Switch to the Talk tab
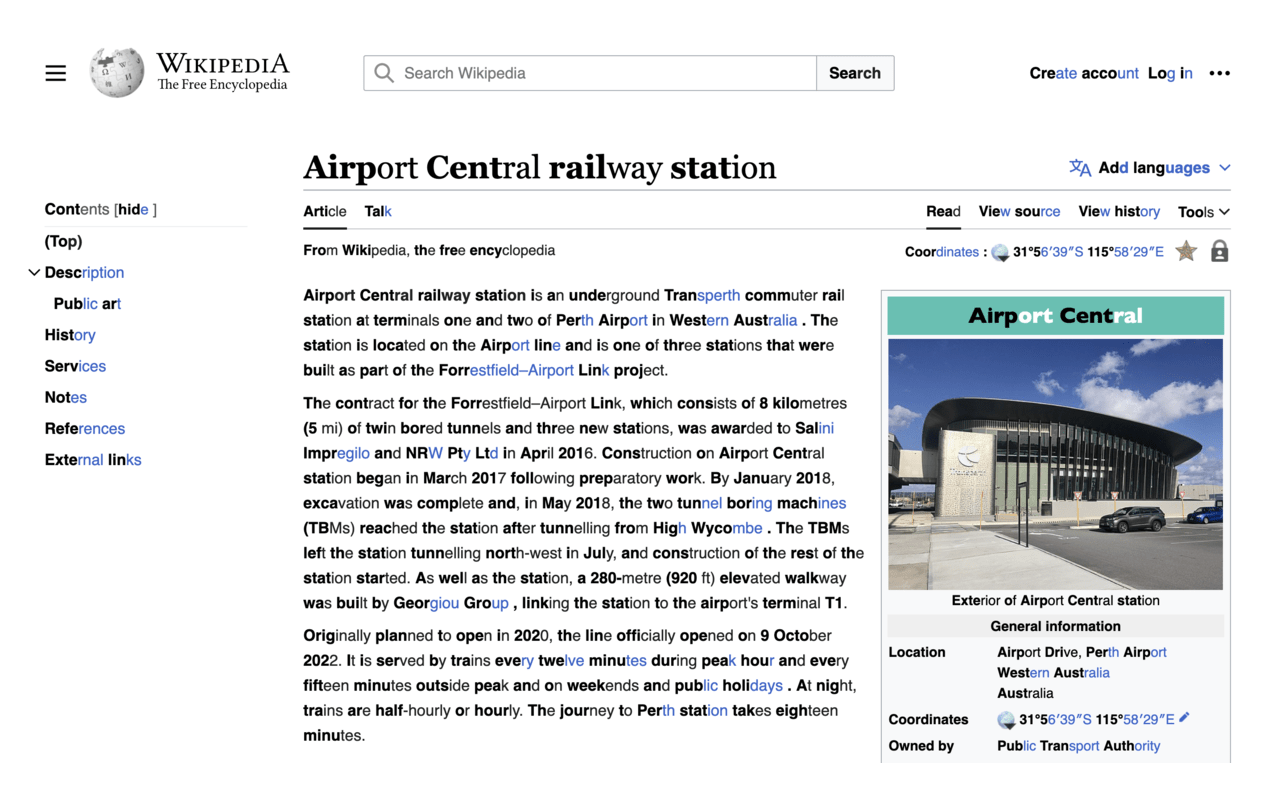 (x=378, y=211)
